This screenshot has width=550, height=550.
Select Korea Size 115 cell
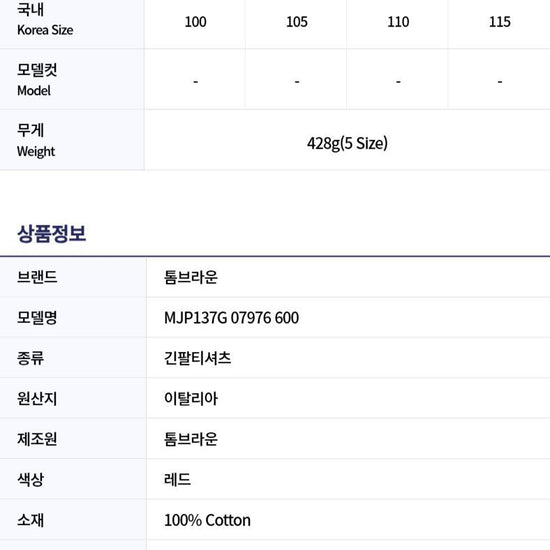[499, 22]
